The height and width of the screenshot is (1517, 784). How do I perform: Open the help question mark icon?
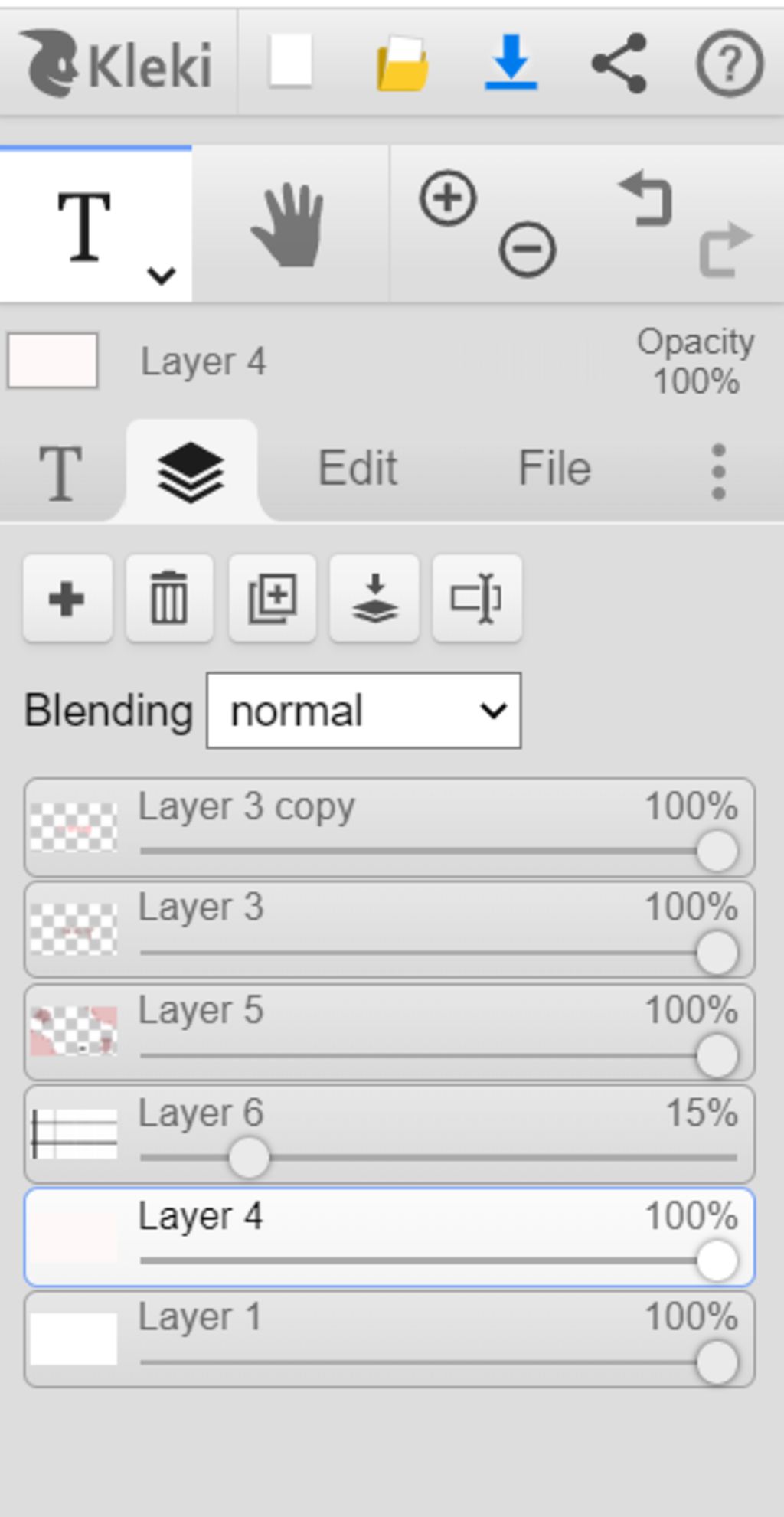click(x=729, y=63)
